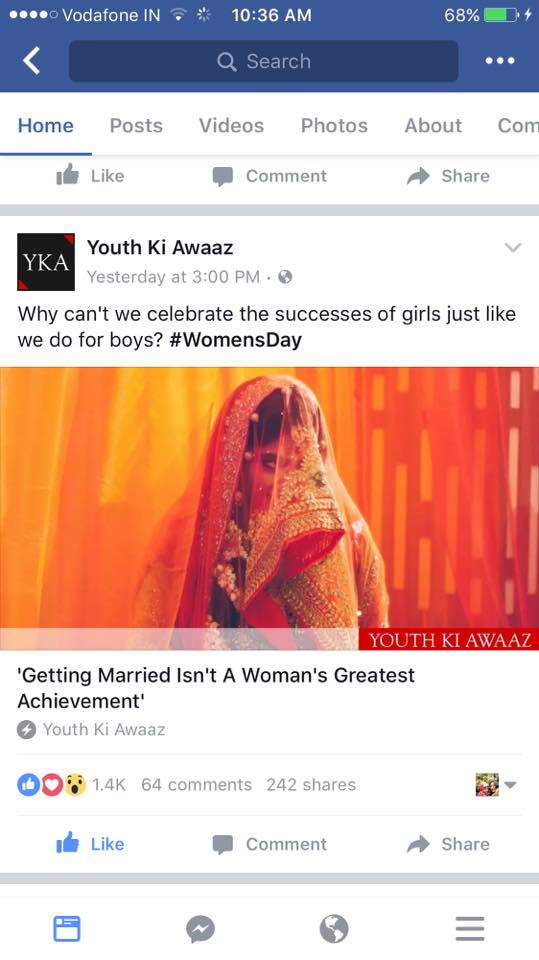This screenshot has width=539, height=960.
Task: Tap the YKA page logo
Action: [x=46, y=261]
